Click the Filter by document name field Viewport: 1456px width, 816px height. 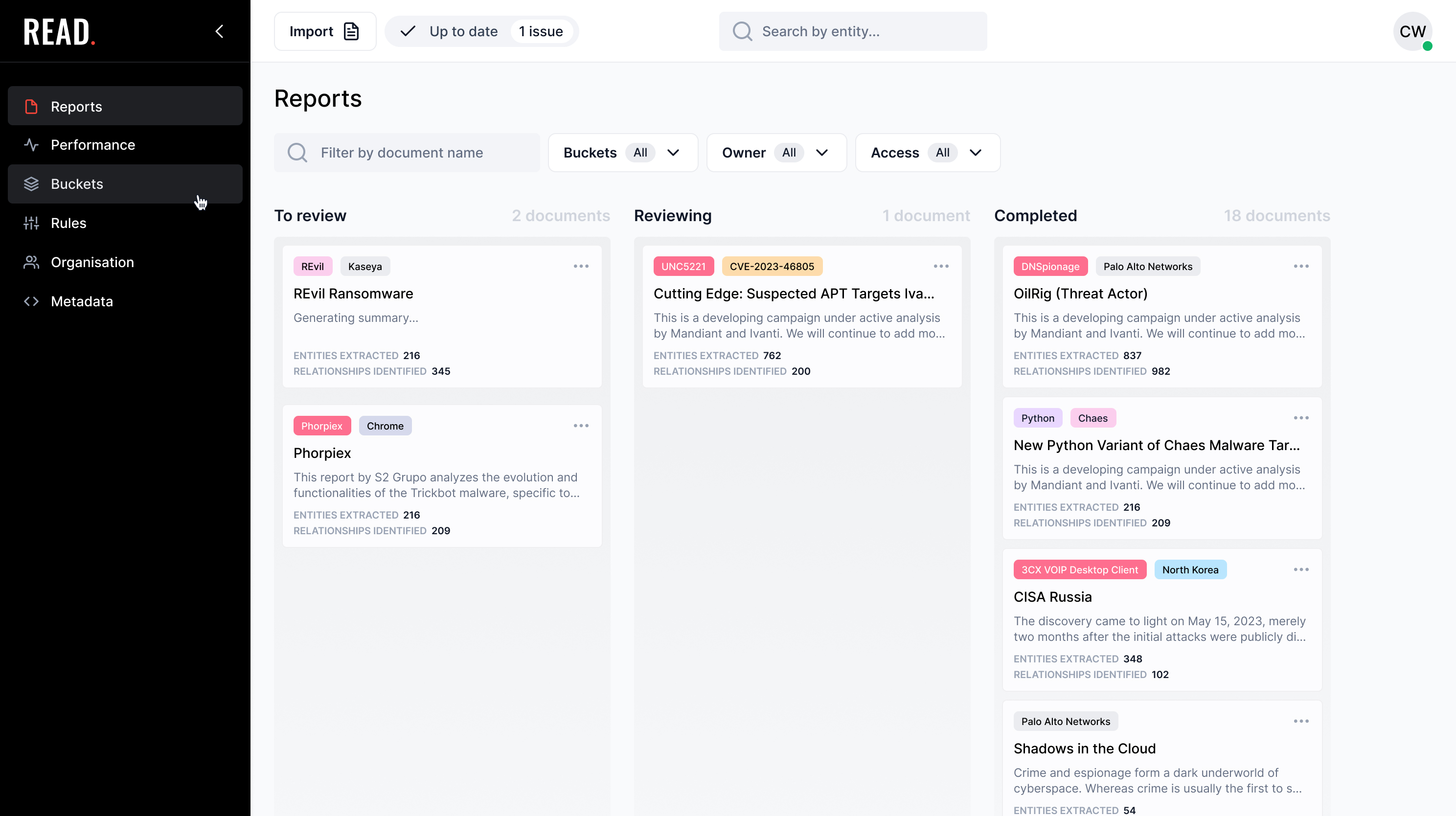[407, 153]
